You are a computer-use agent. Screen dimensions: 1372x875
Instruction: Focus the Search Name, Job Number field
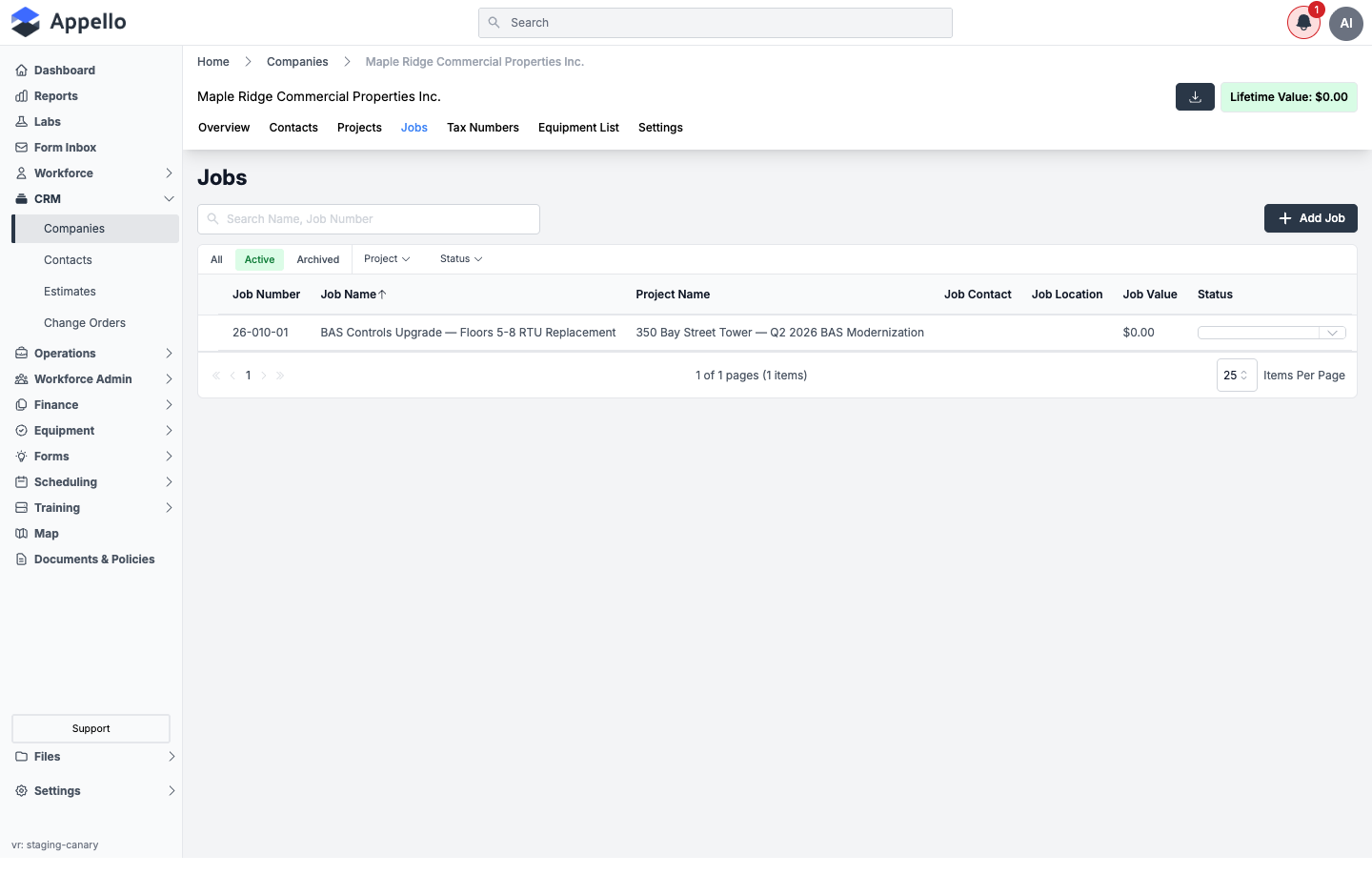[x=369, y=219]
